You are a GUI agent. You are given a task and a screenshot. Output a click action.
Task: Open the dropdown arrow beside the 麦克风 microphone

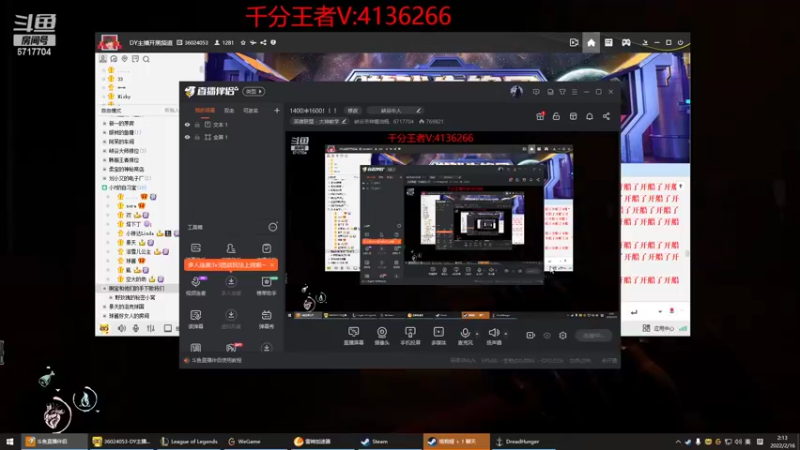[x=477, y=334]
